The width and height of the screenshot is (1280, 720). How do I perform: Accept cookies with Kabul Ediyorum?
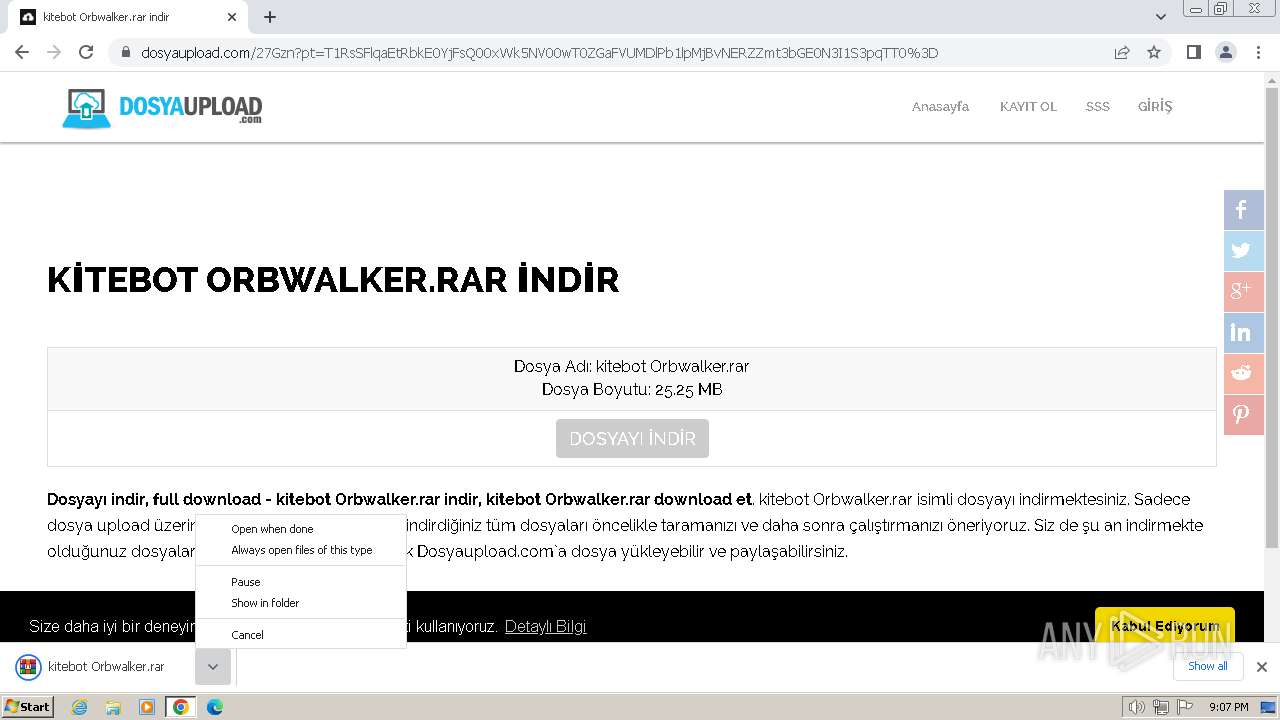tap(1165, 626)
